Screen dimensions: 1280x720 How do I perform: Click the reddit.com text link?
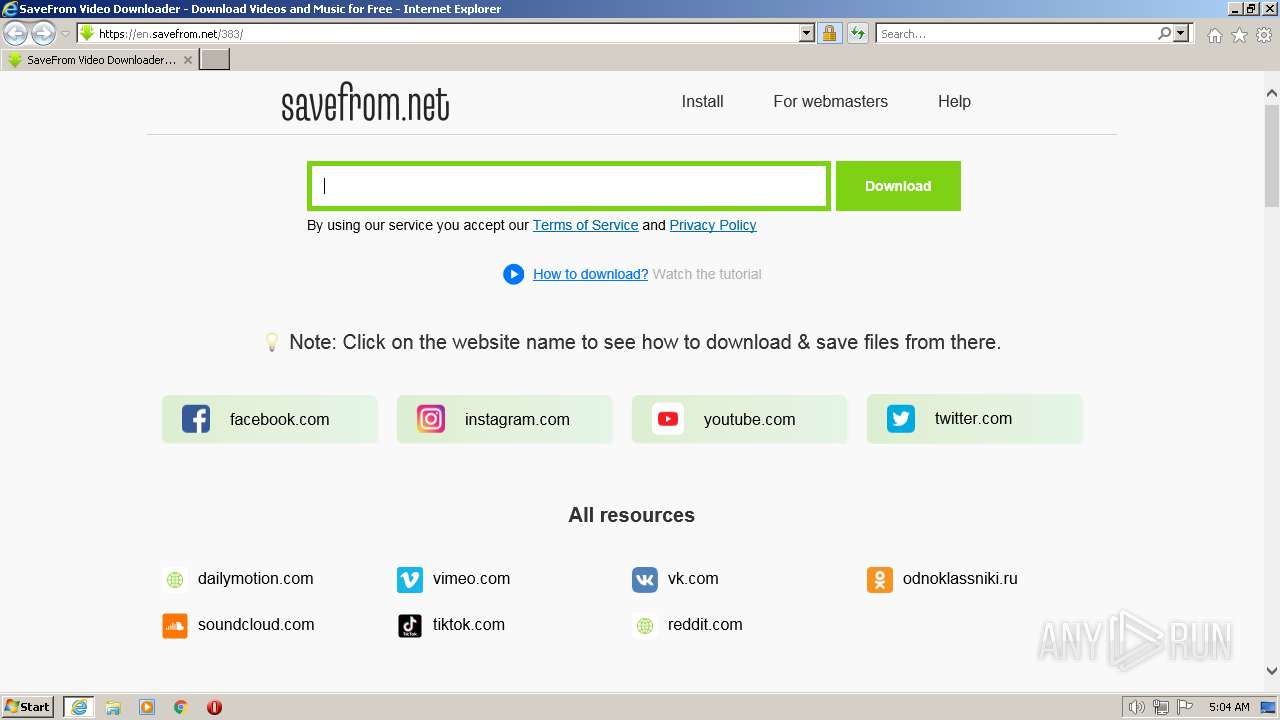point(705,625)
